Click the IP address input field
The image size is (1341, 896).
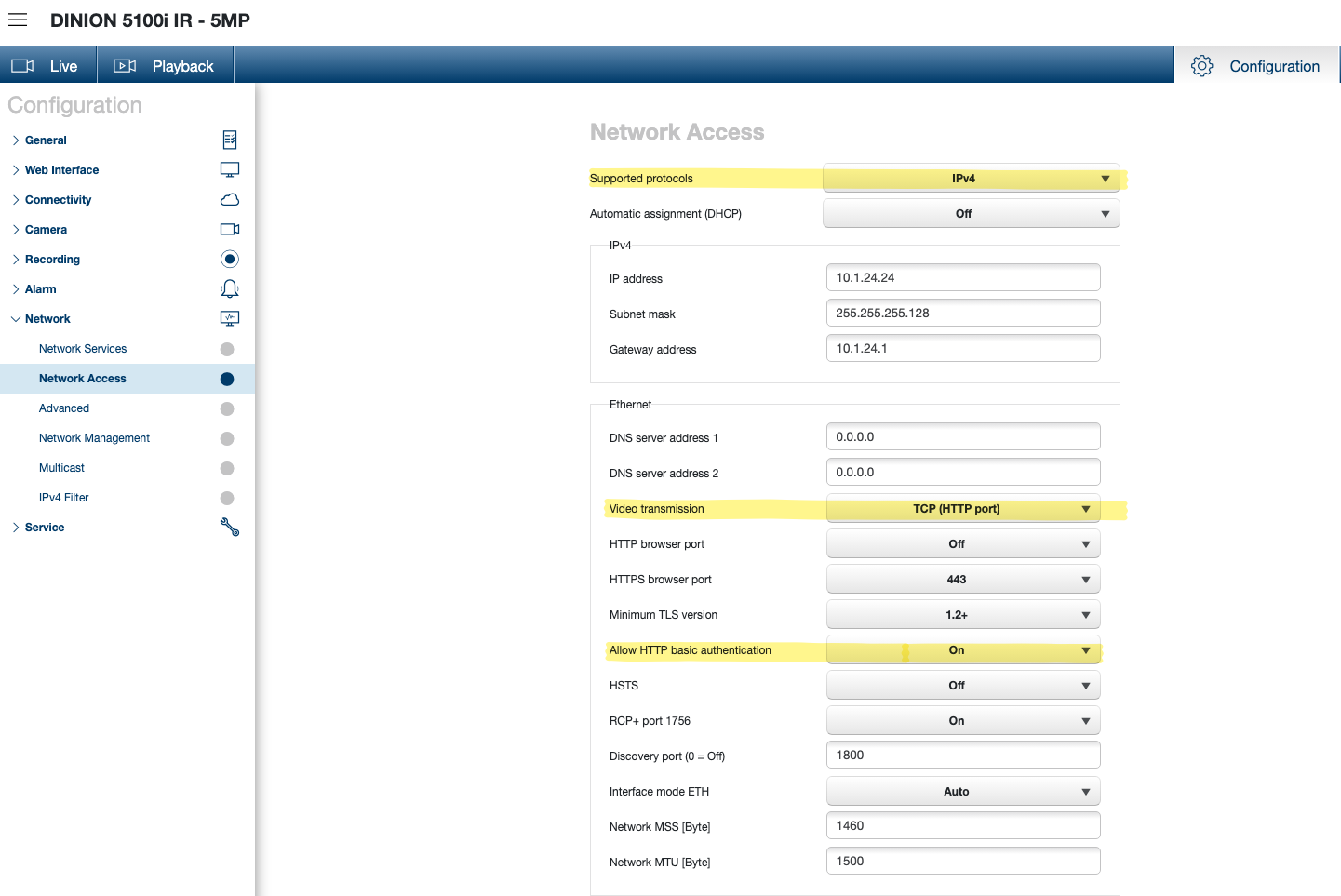coord(962,277)
